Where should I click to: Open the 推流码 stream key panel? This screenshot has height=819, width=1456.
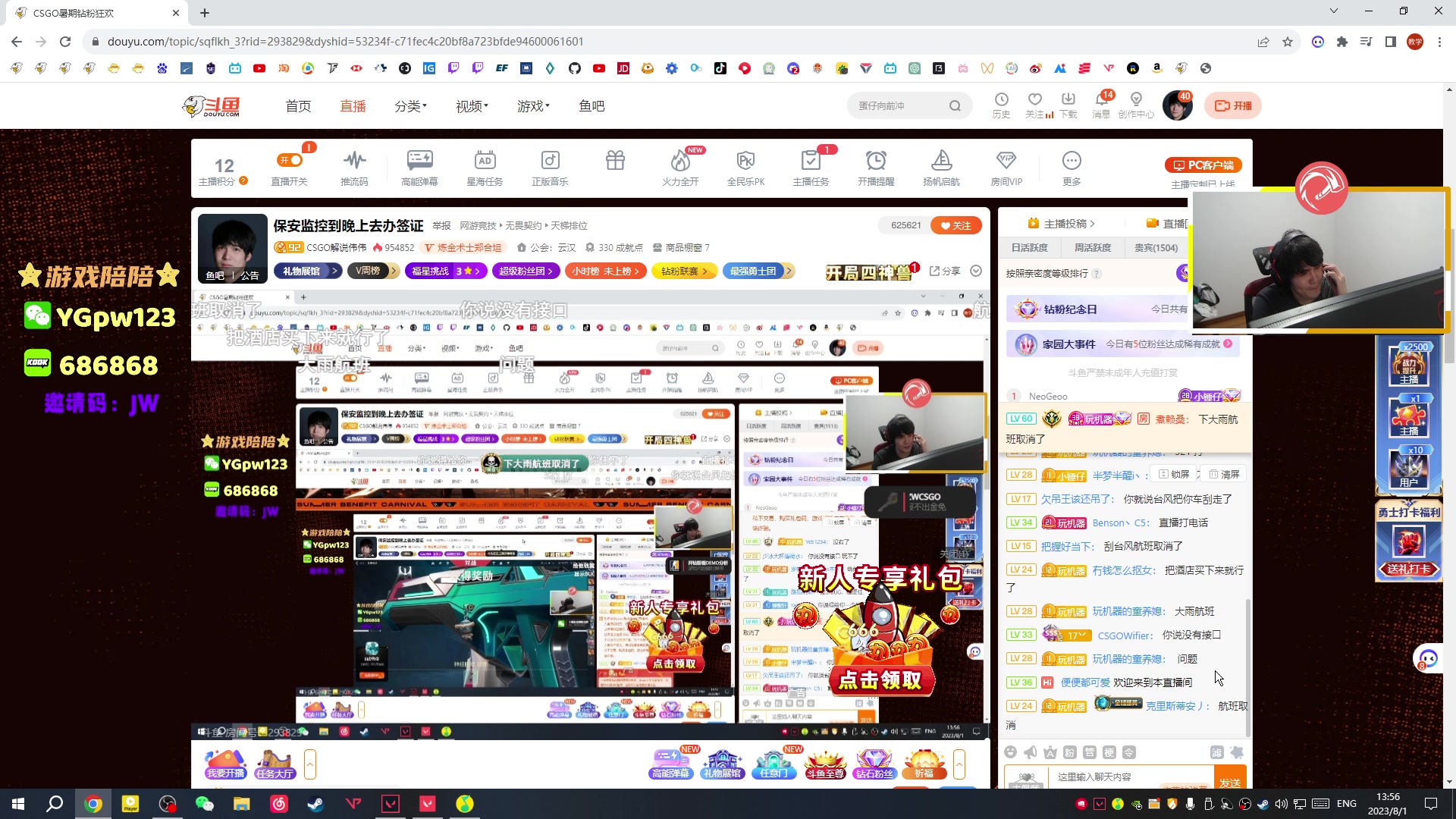(354, 167)
